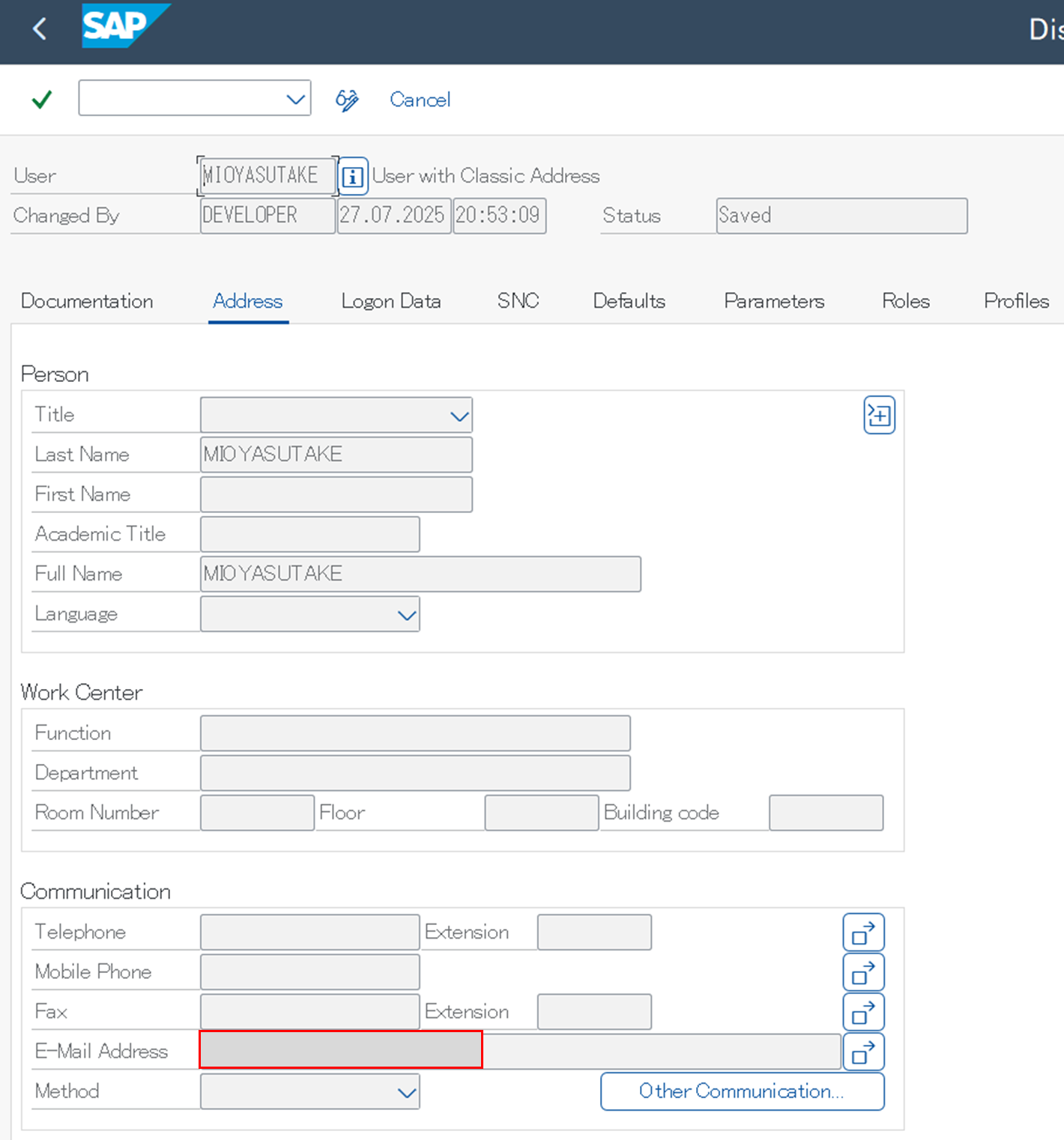
Task: Open Fax row details arrow icon
Action: coord(863,1012)
